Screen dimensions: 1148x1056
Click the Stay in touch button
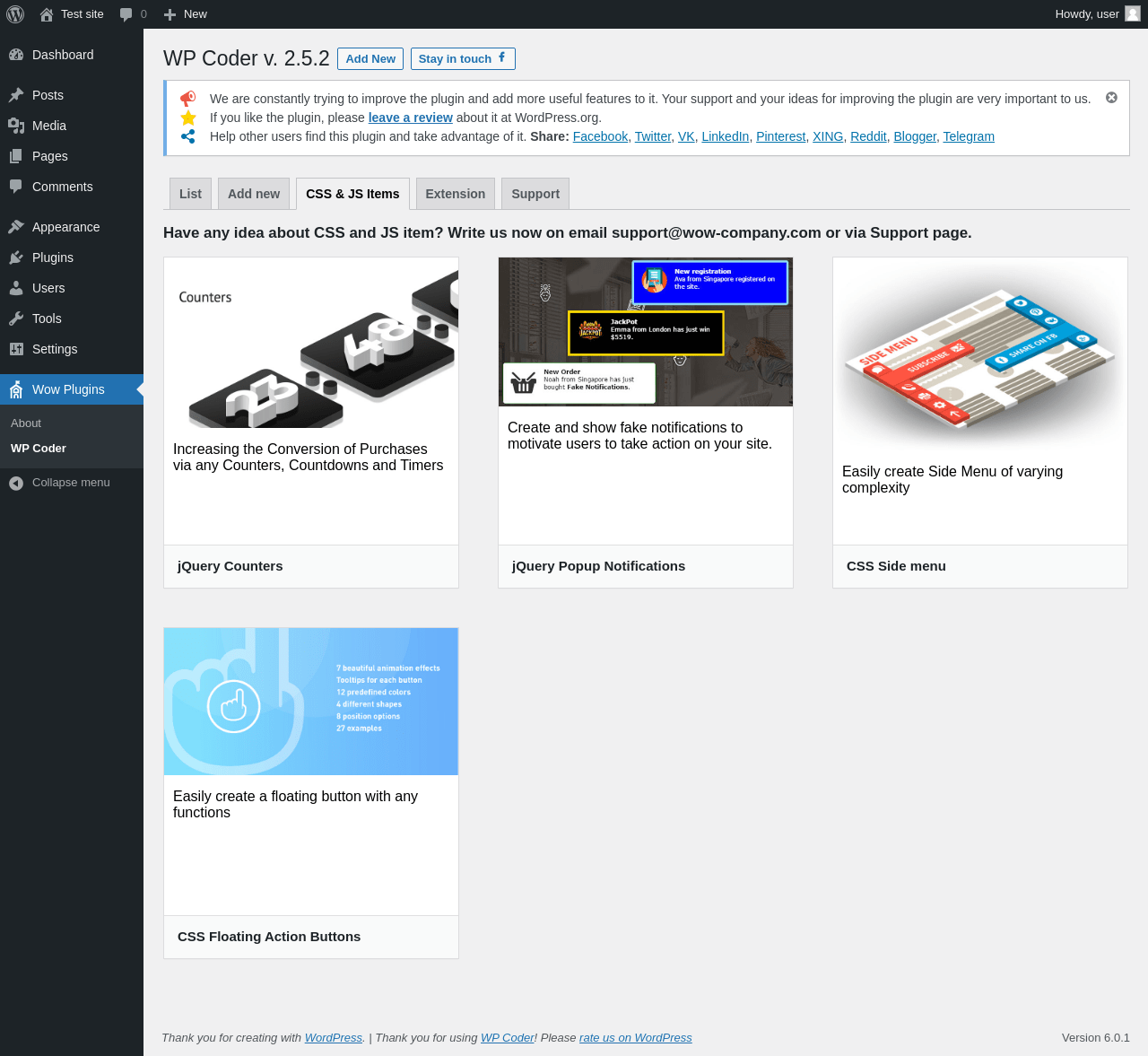click(463, 58)
